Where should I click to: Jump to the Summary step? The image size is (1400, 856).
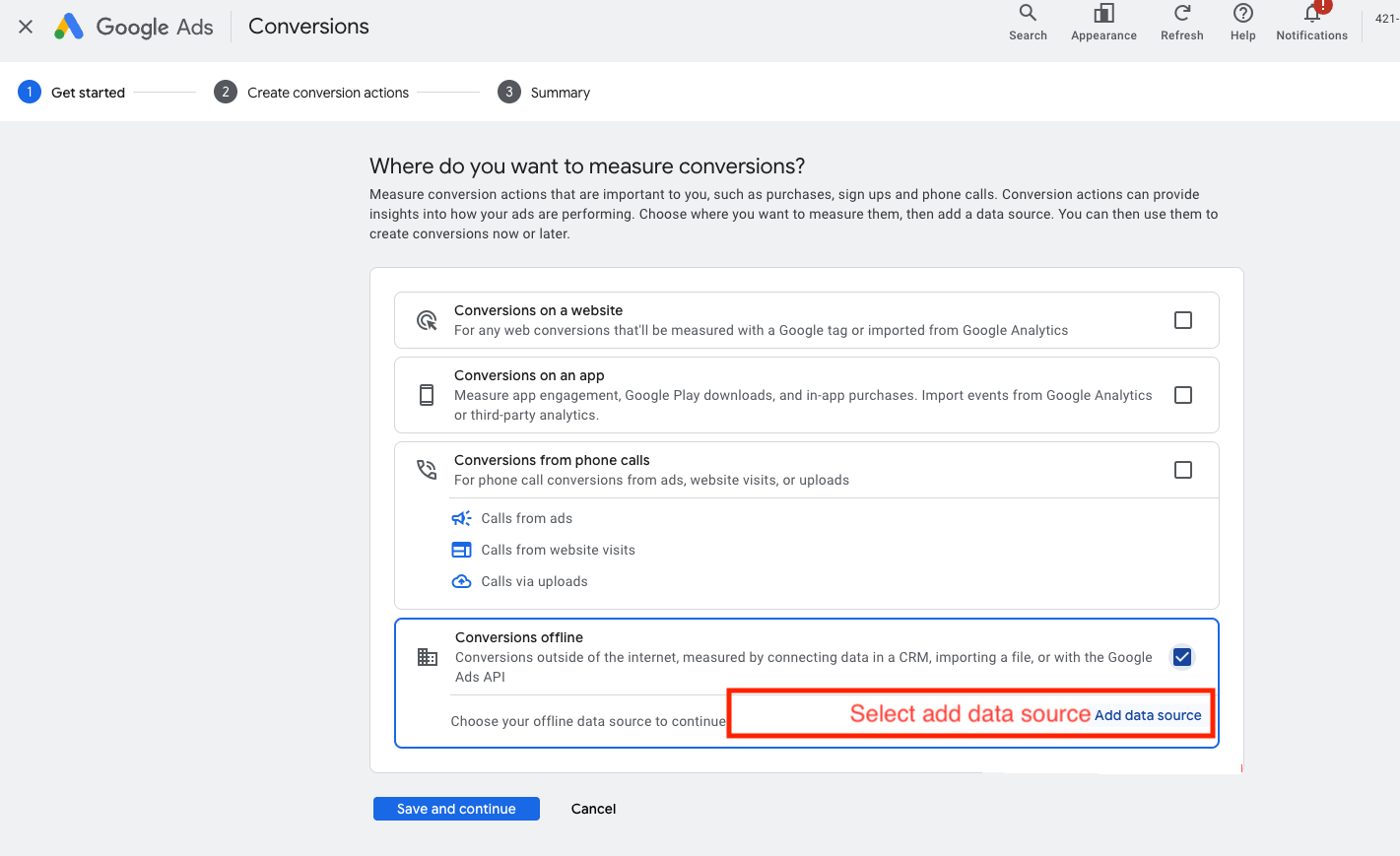point(559,93)
